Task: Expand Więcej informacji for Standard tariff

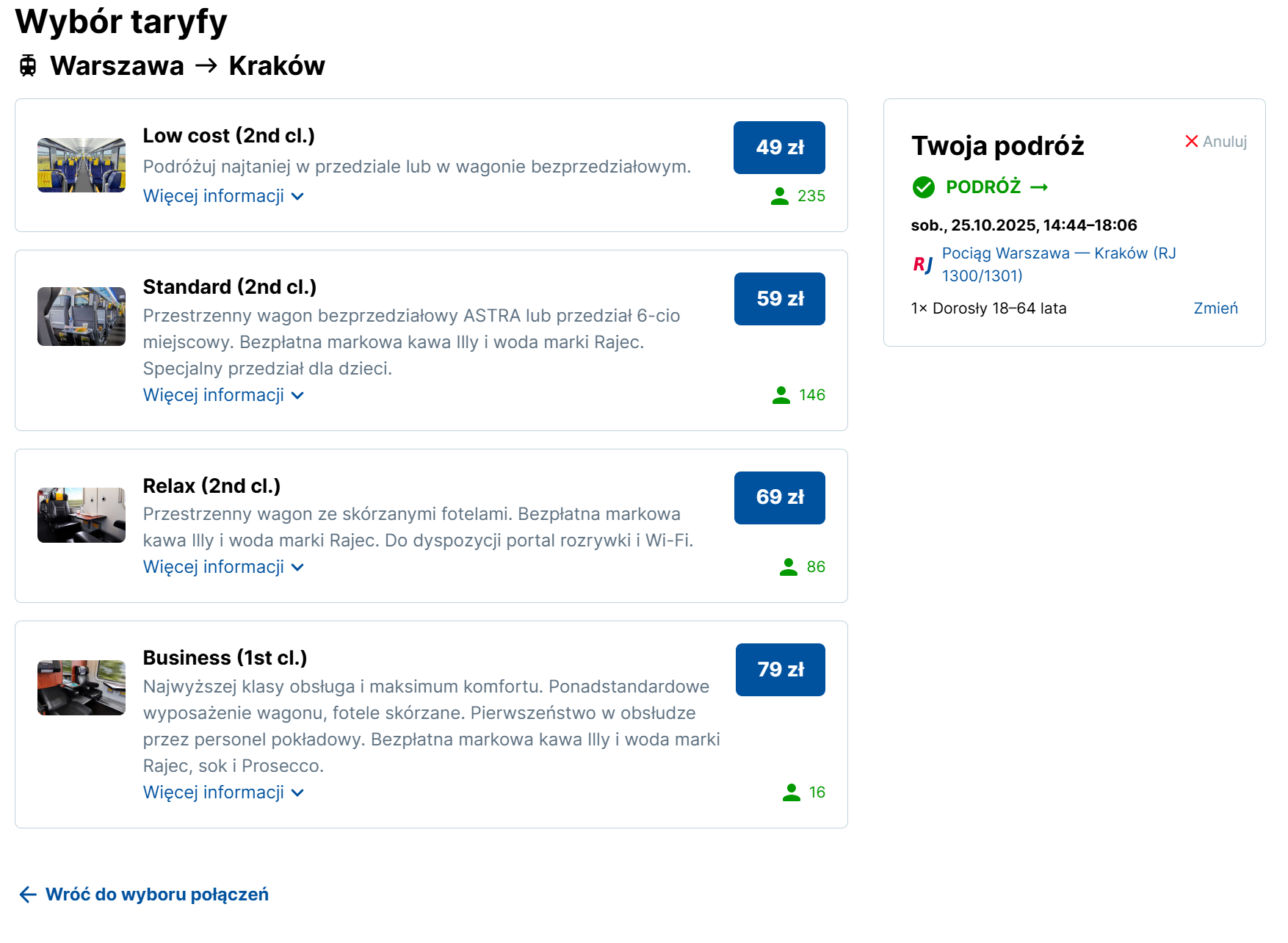Action: pos(223,395)
